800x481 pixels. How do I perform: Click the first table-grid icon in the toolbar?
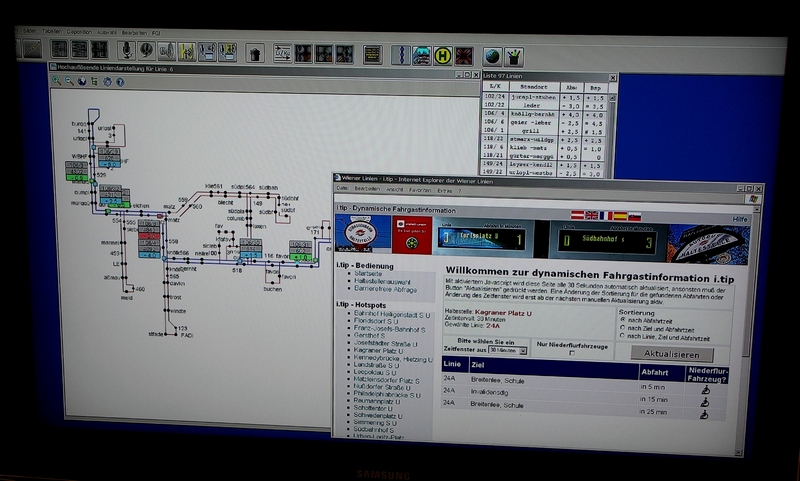[x=59, y=49]
